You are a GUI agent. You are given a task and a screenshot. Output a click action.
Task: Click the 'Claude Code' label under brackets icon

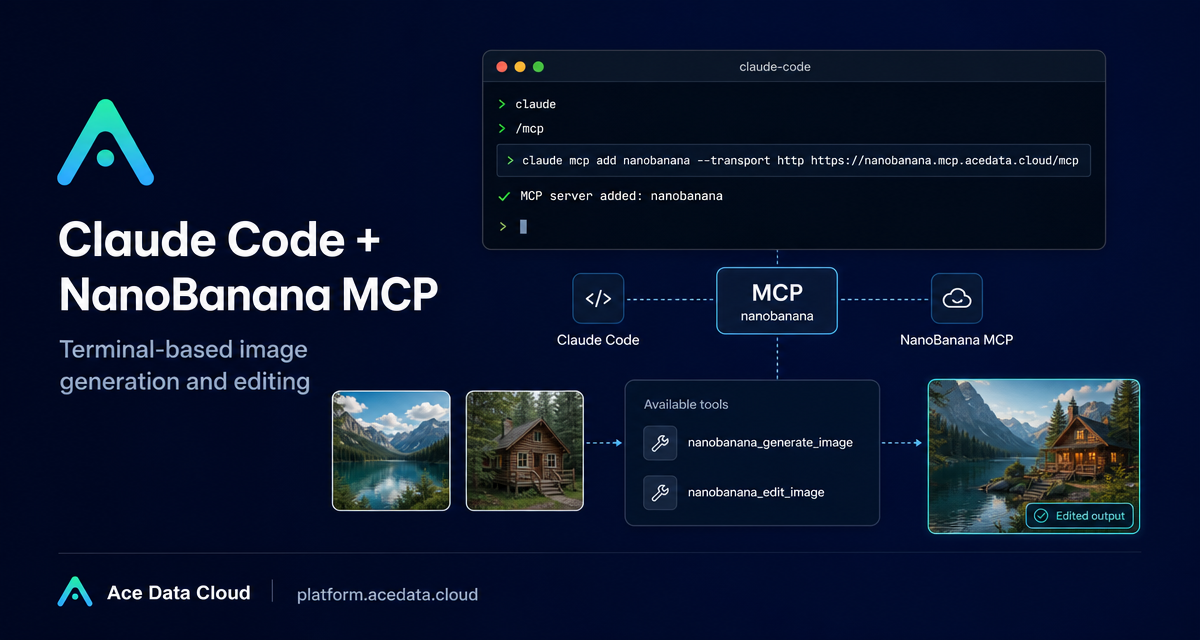tap(598, 340)
